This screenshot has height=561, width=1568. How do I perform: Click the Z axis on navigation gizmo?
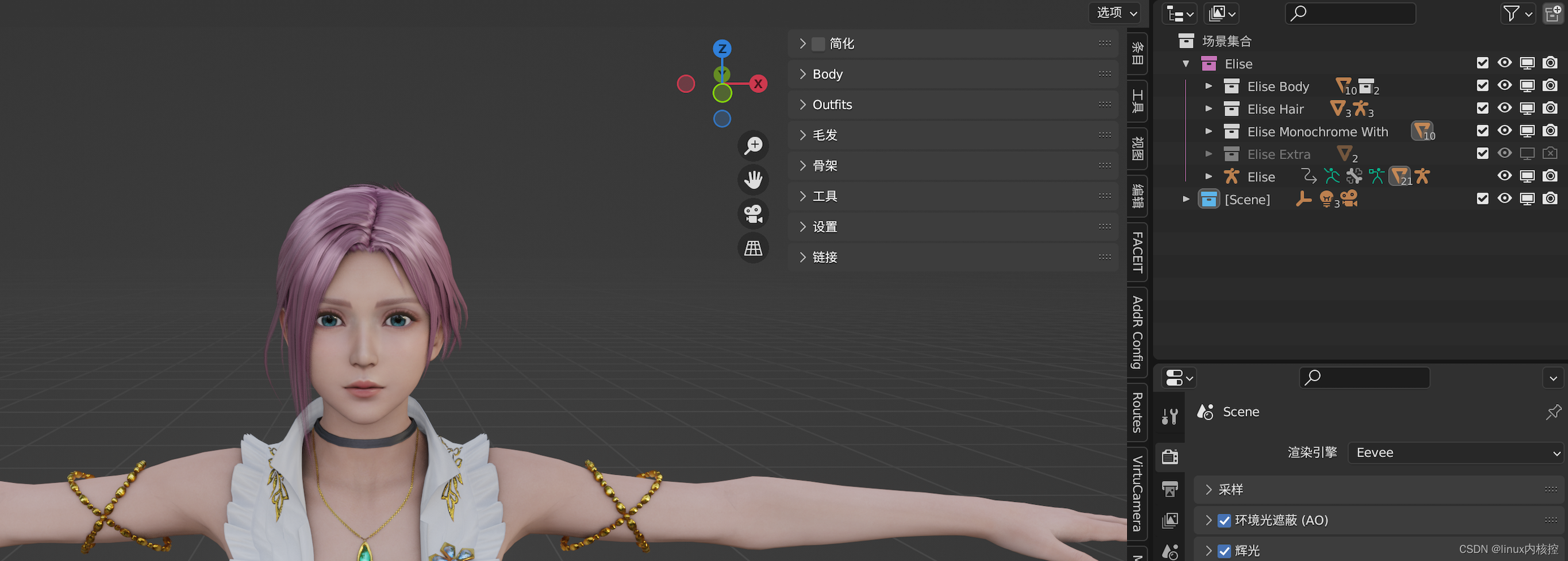click(722, 49)
